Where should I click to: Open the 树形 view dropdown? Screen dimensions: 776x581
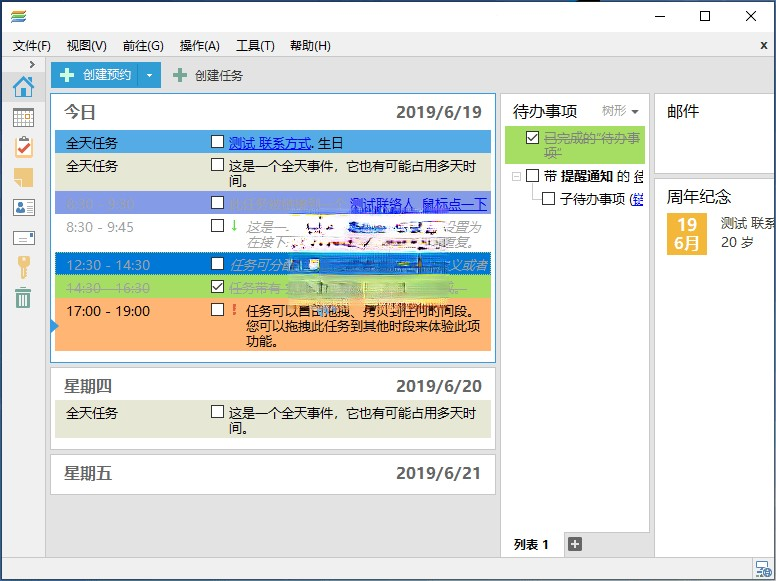pyautogui.click(x=619, y=111)
